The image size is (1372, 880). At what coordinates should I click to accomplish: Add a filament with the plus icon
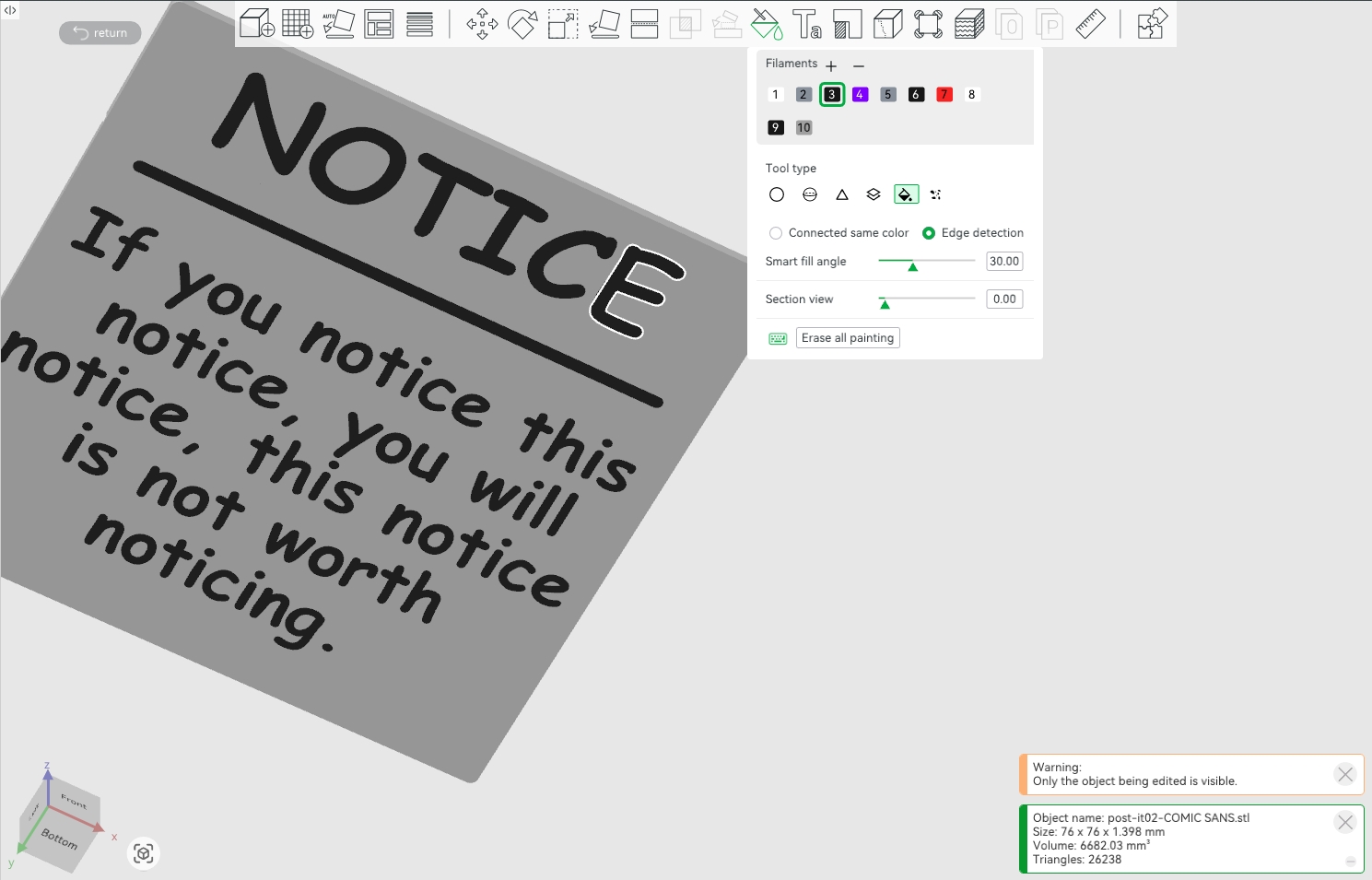coord(831,65)
